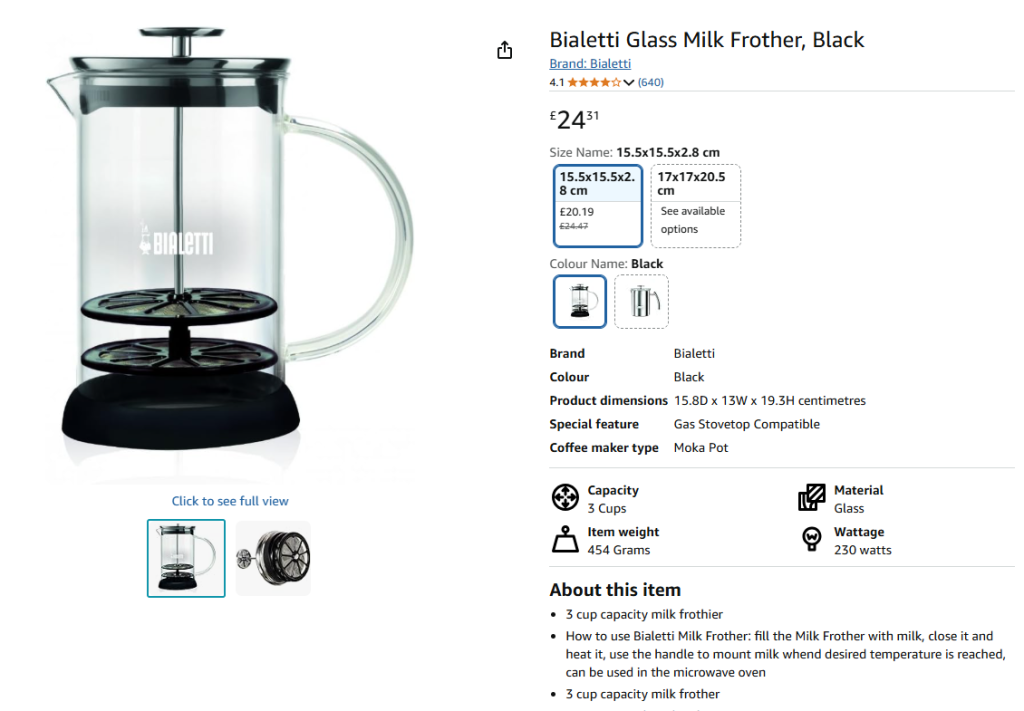The width and height of the screenshot is (1024, 711).
Task: Select the 17x17x20.5 cm size option
Action: pos(696,205)
